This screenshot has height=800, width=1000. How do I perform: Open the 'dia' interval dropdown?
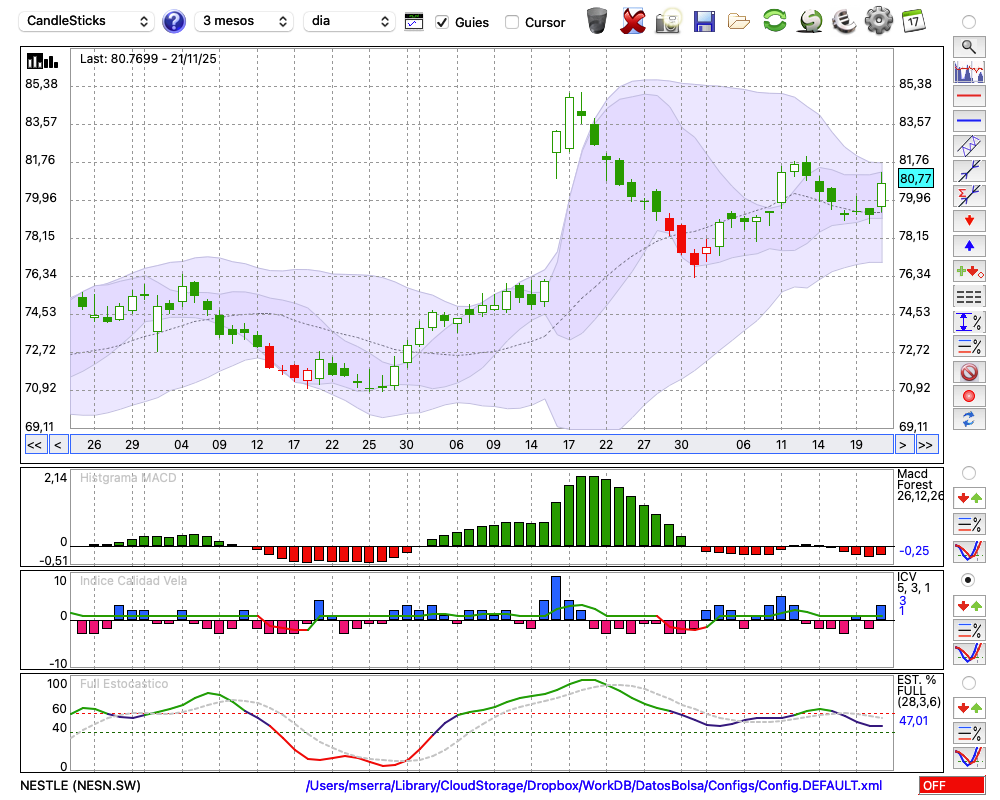(350, 21)
